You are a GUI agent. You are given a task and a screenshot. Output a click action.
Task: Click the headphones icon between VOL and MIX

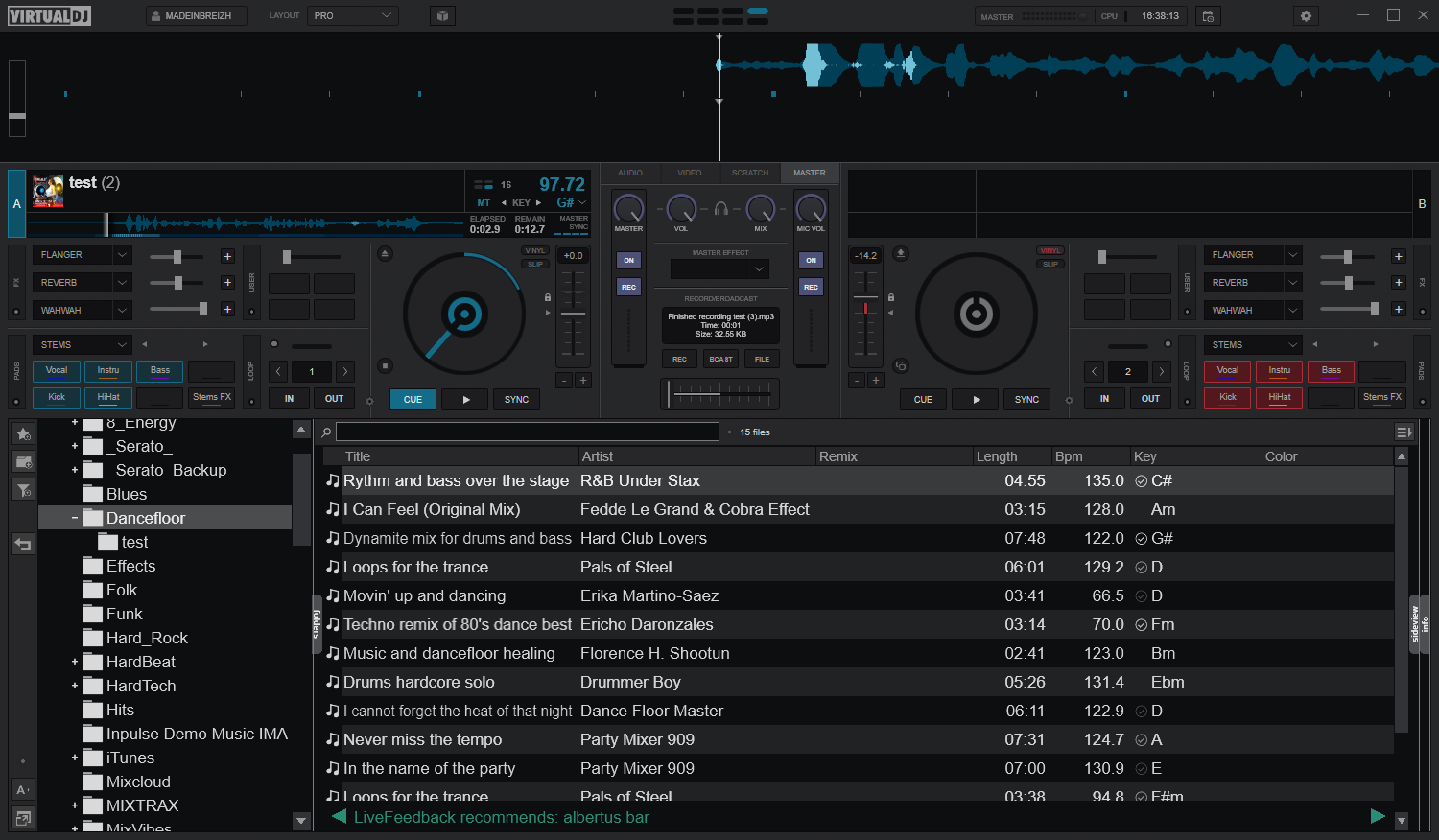click(x=720, y=208)
